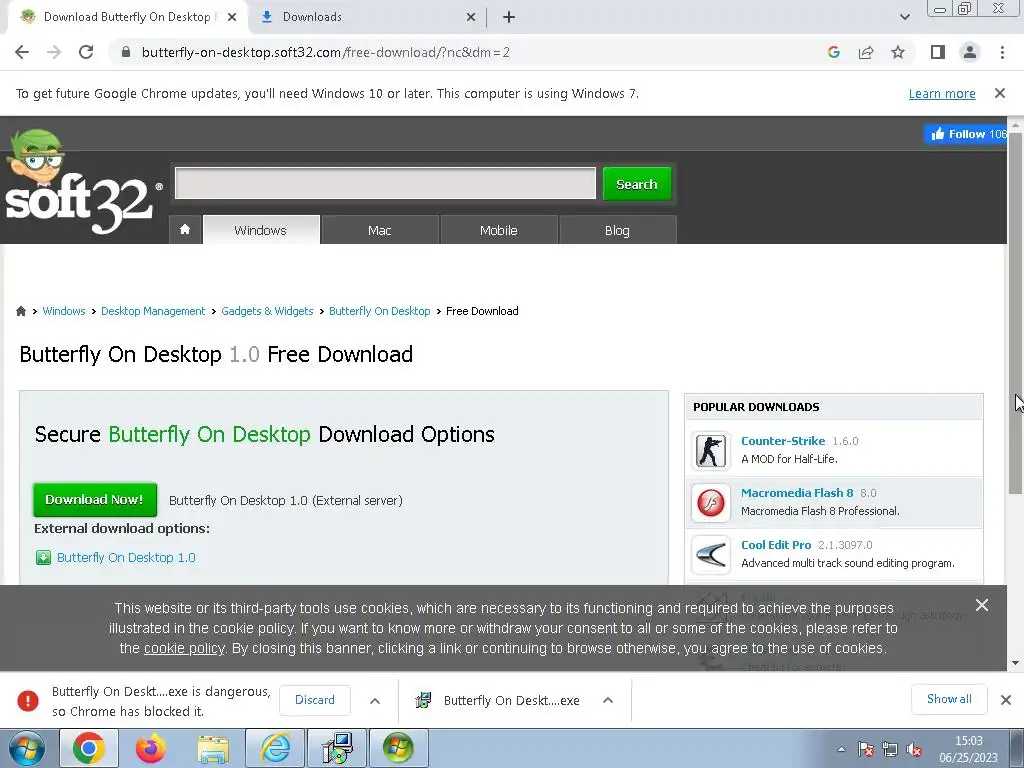The height and width of the screenshot is (768, 1024).
Task: Open a new browser tab
Action: pos(509,17)
